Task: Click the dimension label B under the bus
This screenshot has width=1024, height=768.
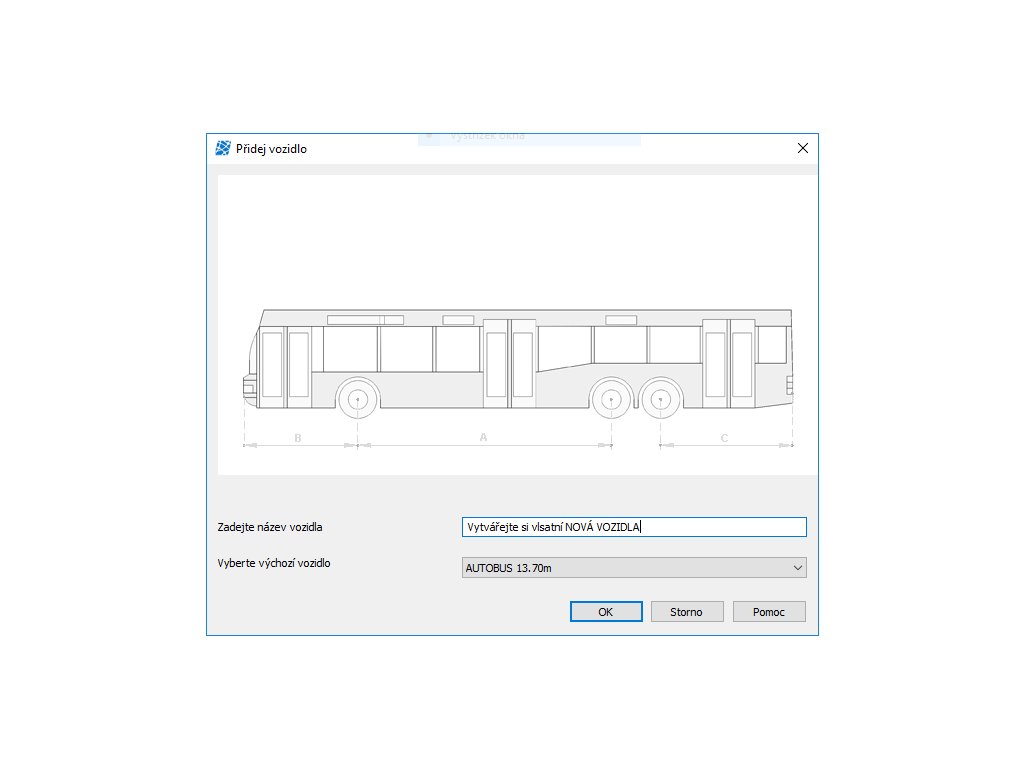Action: pos(298,438)
